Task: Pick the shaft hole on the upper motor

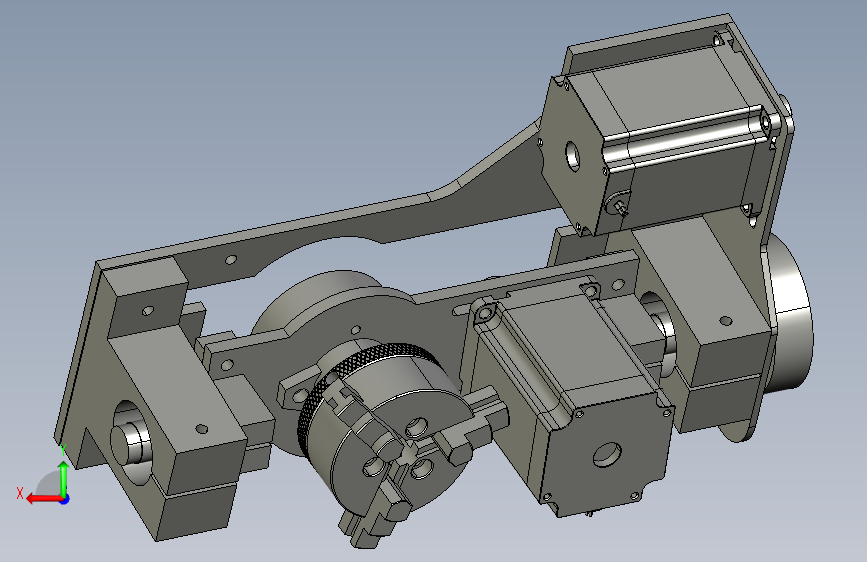Action: [573, 156]
